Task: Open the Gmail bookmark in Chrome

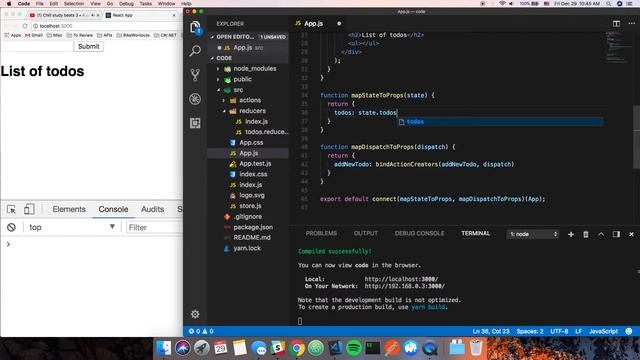Action: point(34,35)
